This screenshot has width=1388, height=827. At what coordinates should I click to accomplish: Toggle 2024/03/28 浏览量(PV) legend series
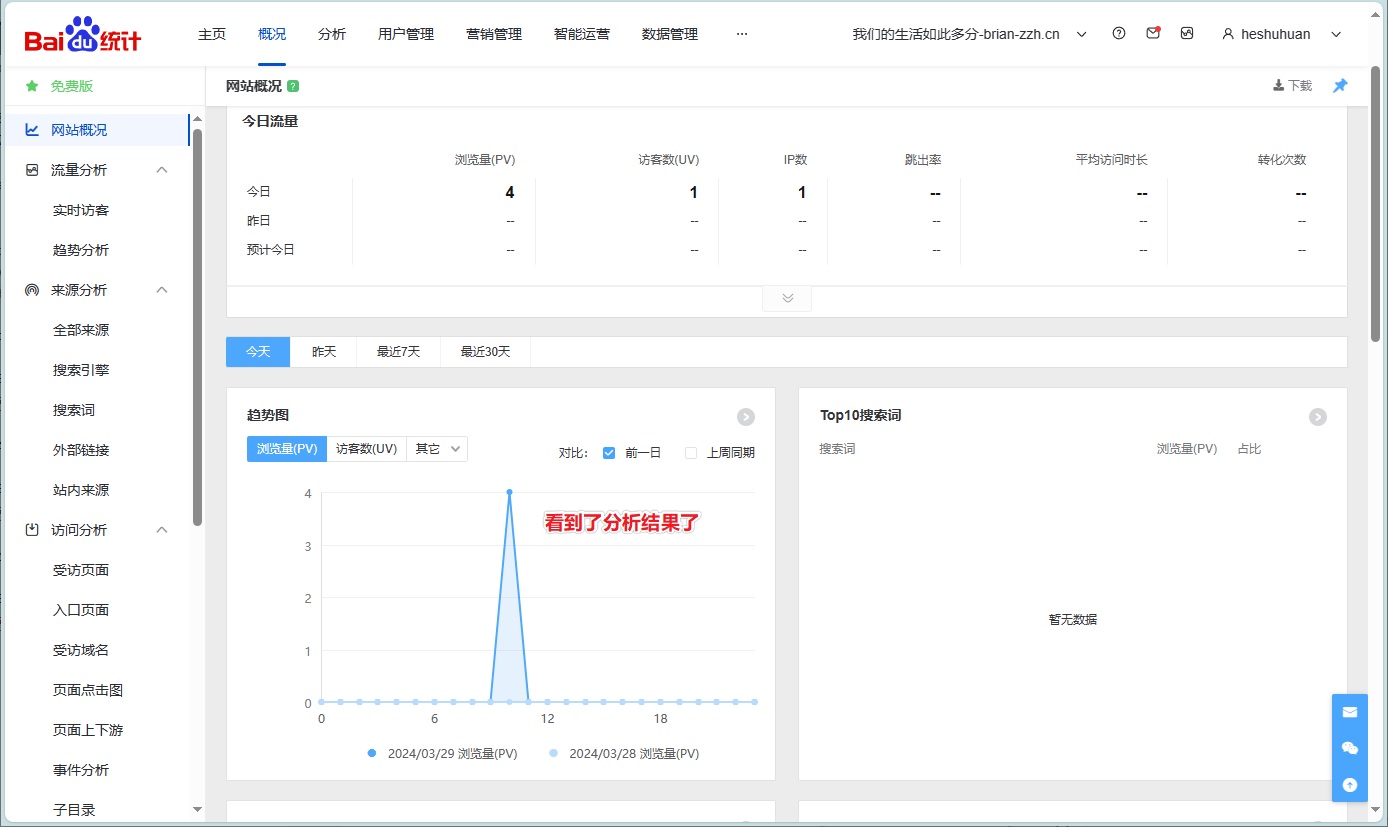pyautogui.click(x=624, y=753)
